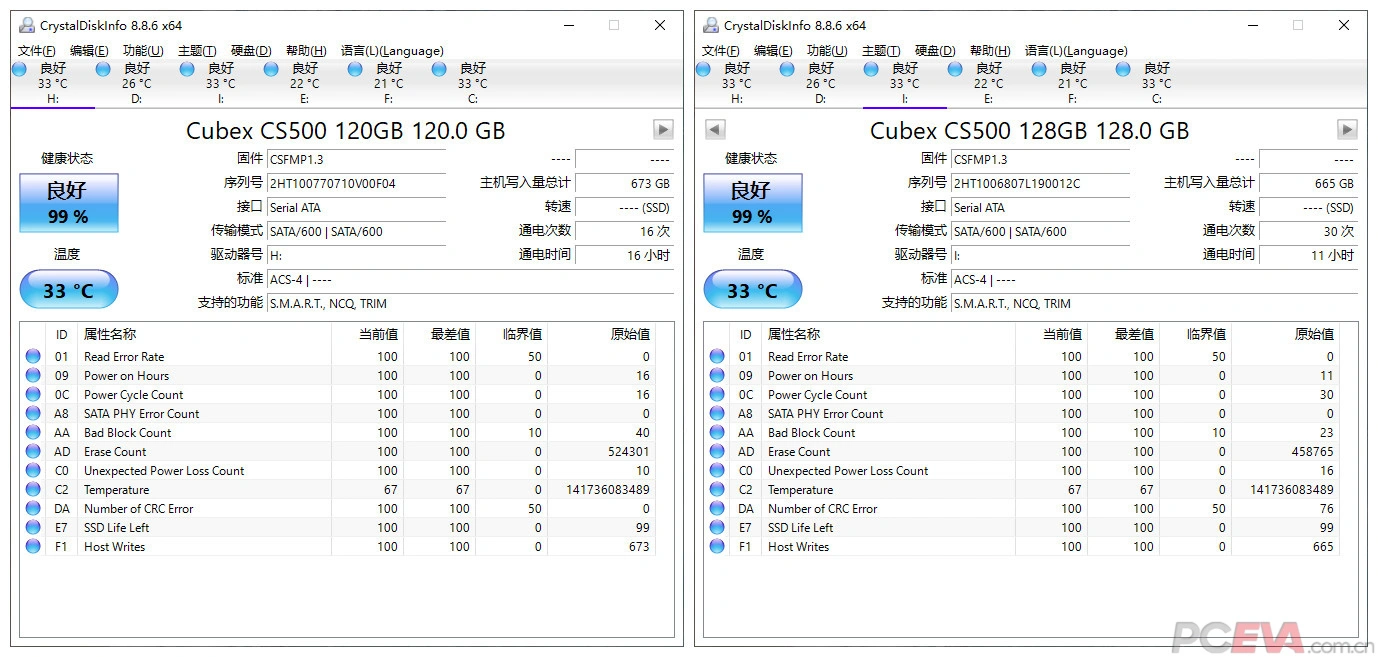
Task: Go to next disk in right window
Action: (1347, 129)
